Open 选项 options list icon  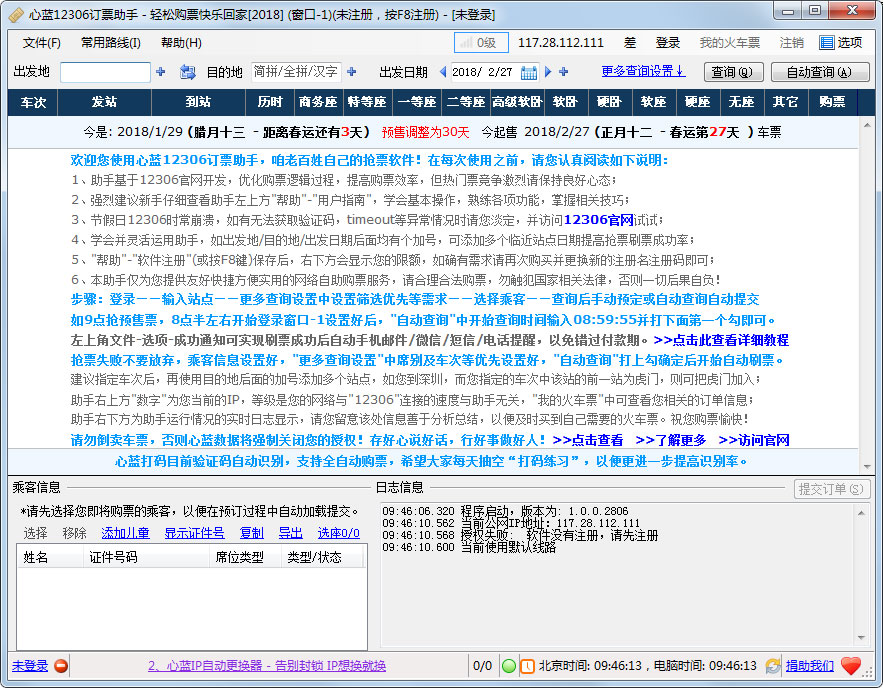click(x=827, y=42)
